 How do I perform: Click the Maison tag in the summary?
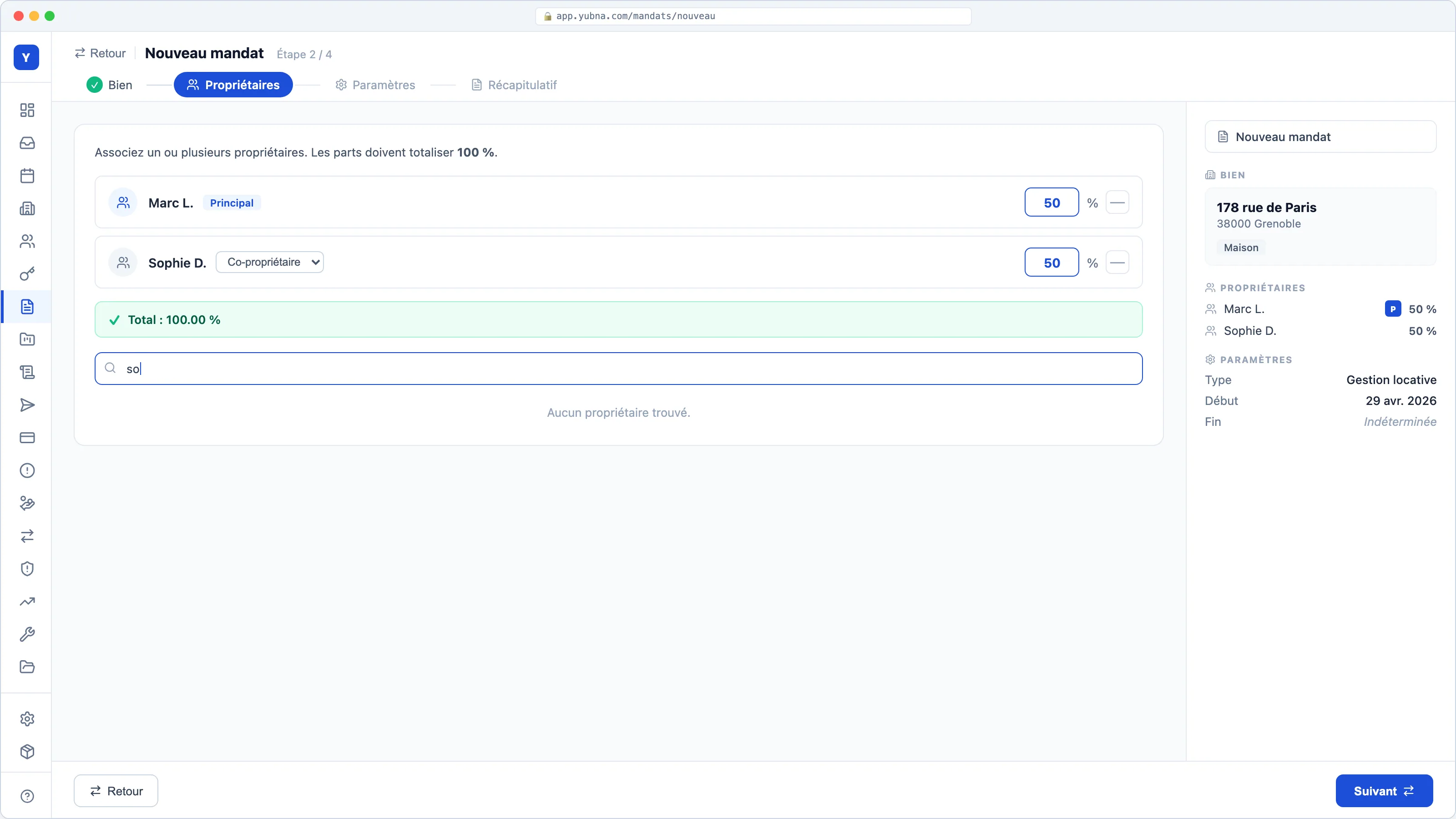pyautogui.click(x=1241, y=248)
